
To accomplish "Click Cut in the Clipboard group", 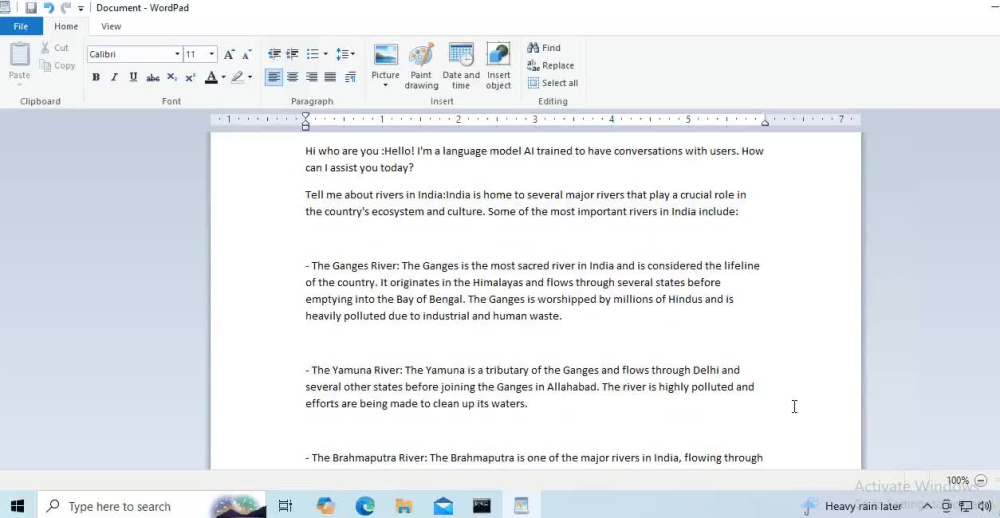I will 55,48.
